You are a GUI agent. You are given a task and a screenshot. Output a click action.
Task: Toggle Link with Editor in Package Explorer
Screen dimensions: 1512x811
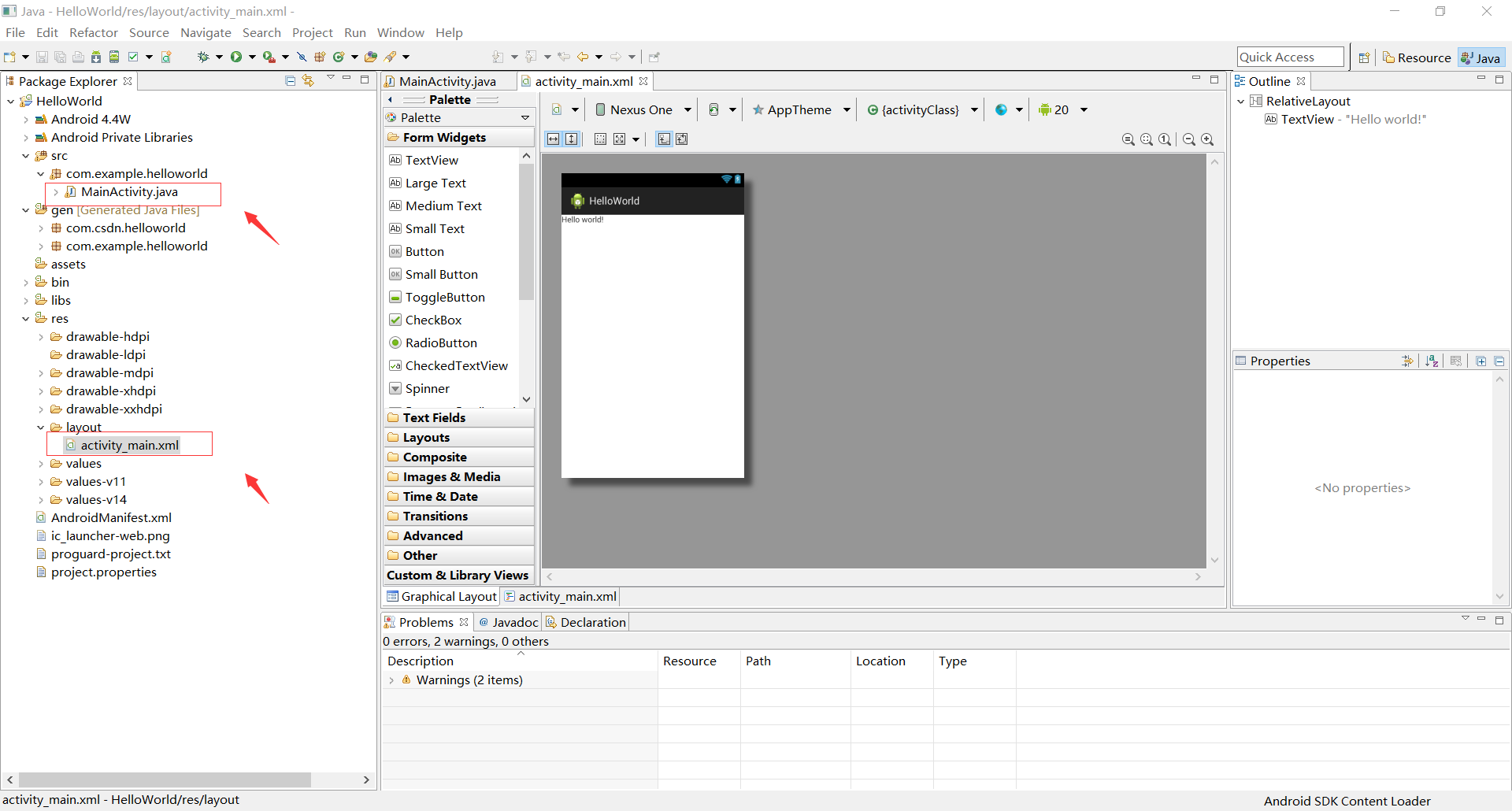308,80
